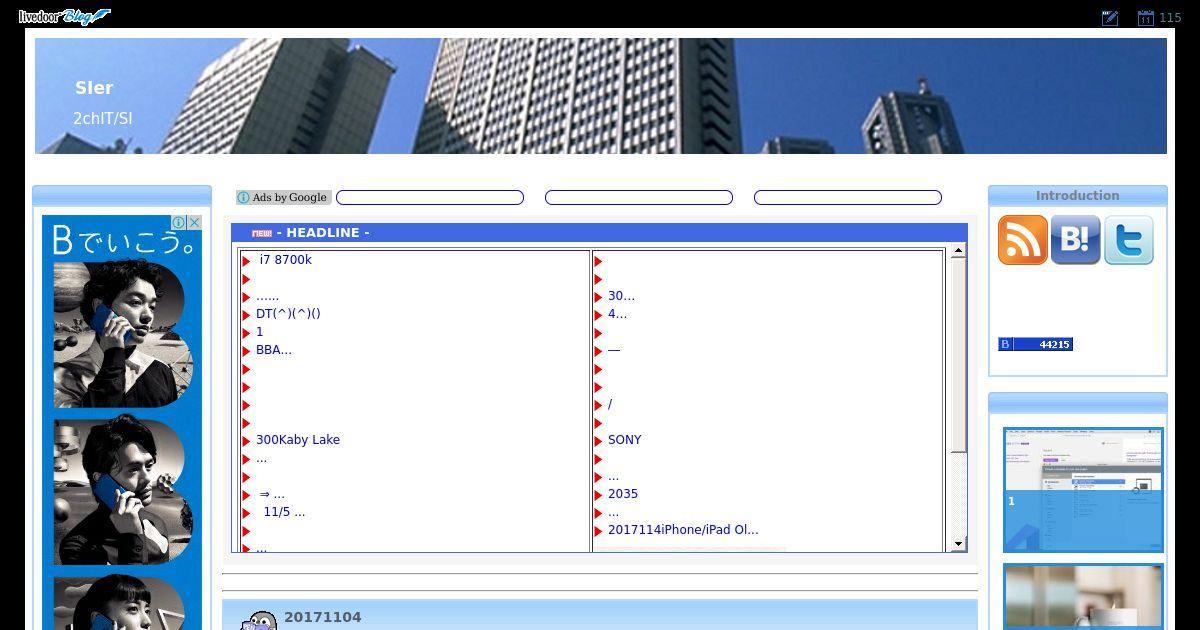Open headline link '2035'
1200x630 pixels.
pos(623,494)
